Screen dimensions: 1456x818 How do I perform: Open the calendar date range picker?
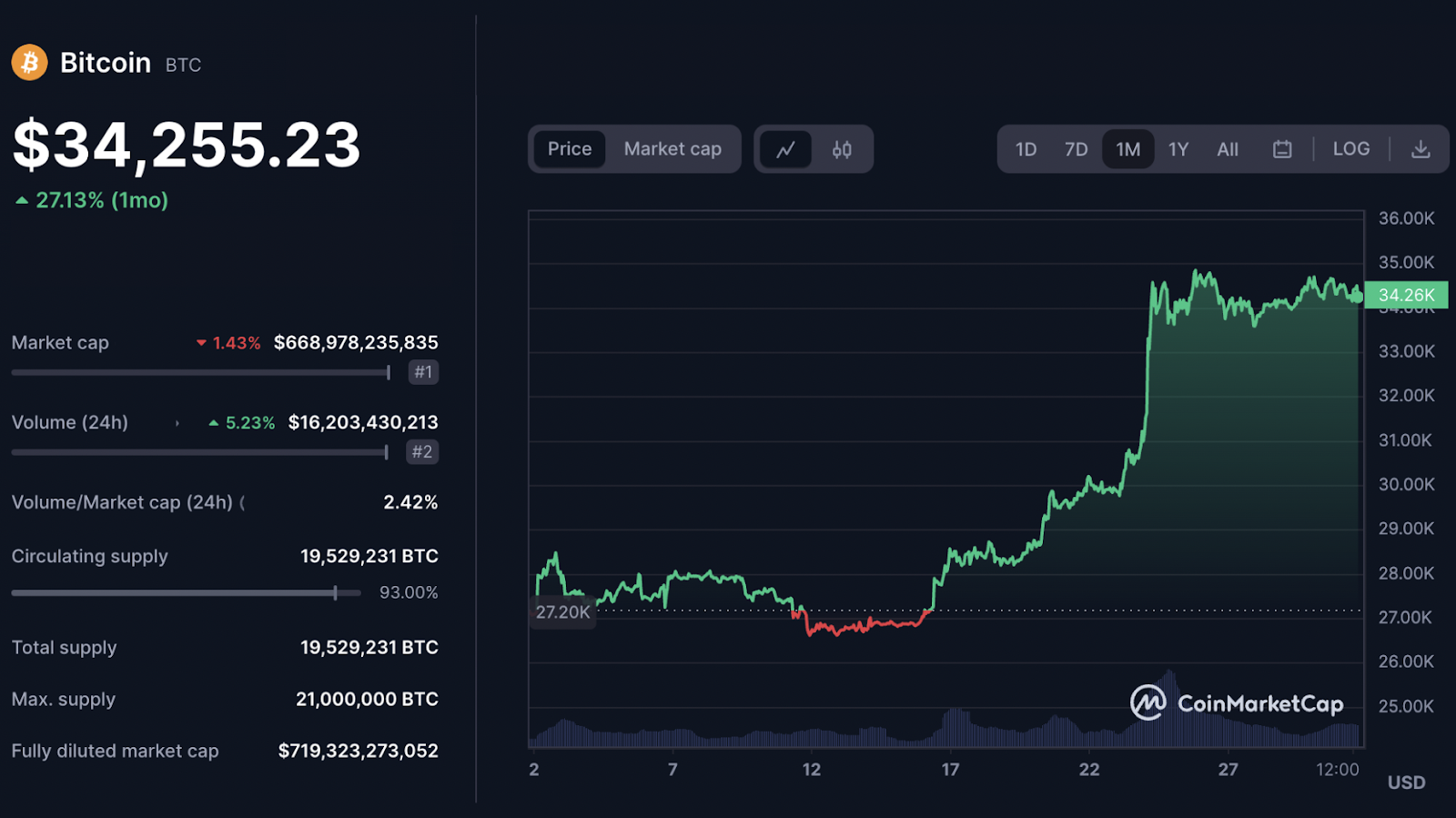(1282, 149)
